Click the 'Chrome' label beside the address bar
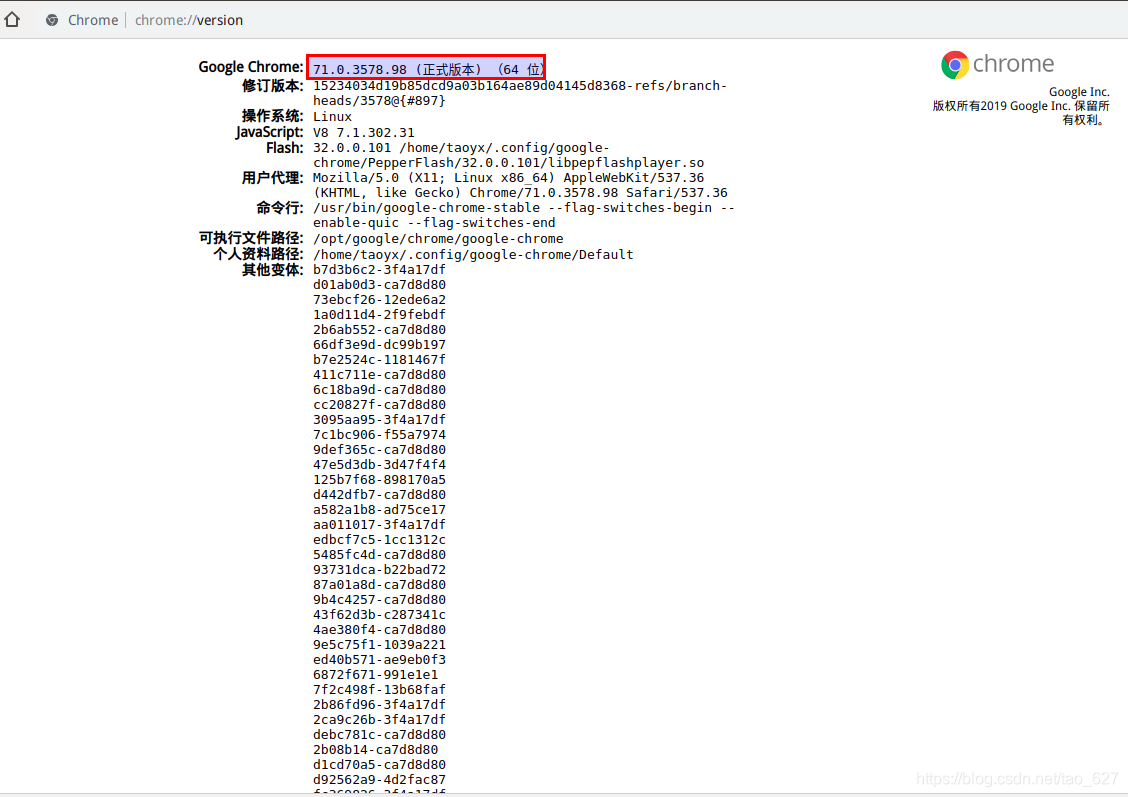Image resolution: width=1128 pixels, height=797 pixels. (x=93, y=20)
